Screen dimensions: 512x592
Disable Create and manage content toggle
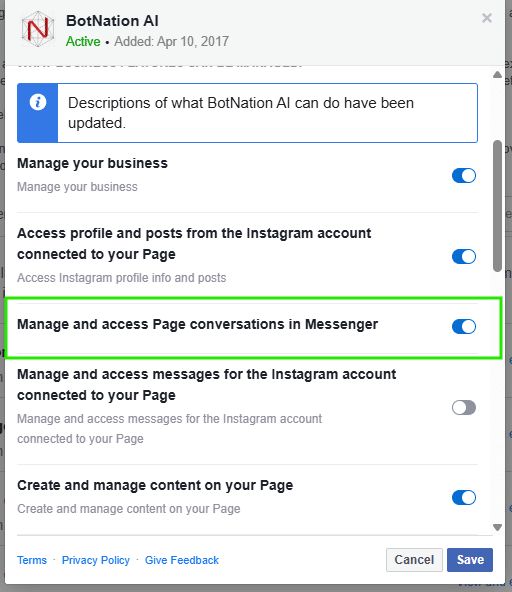click(x=464, y=498)
